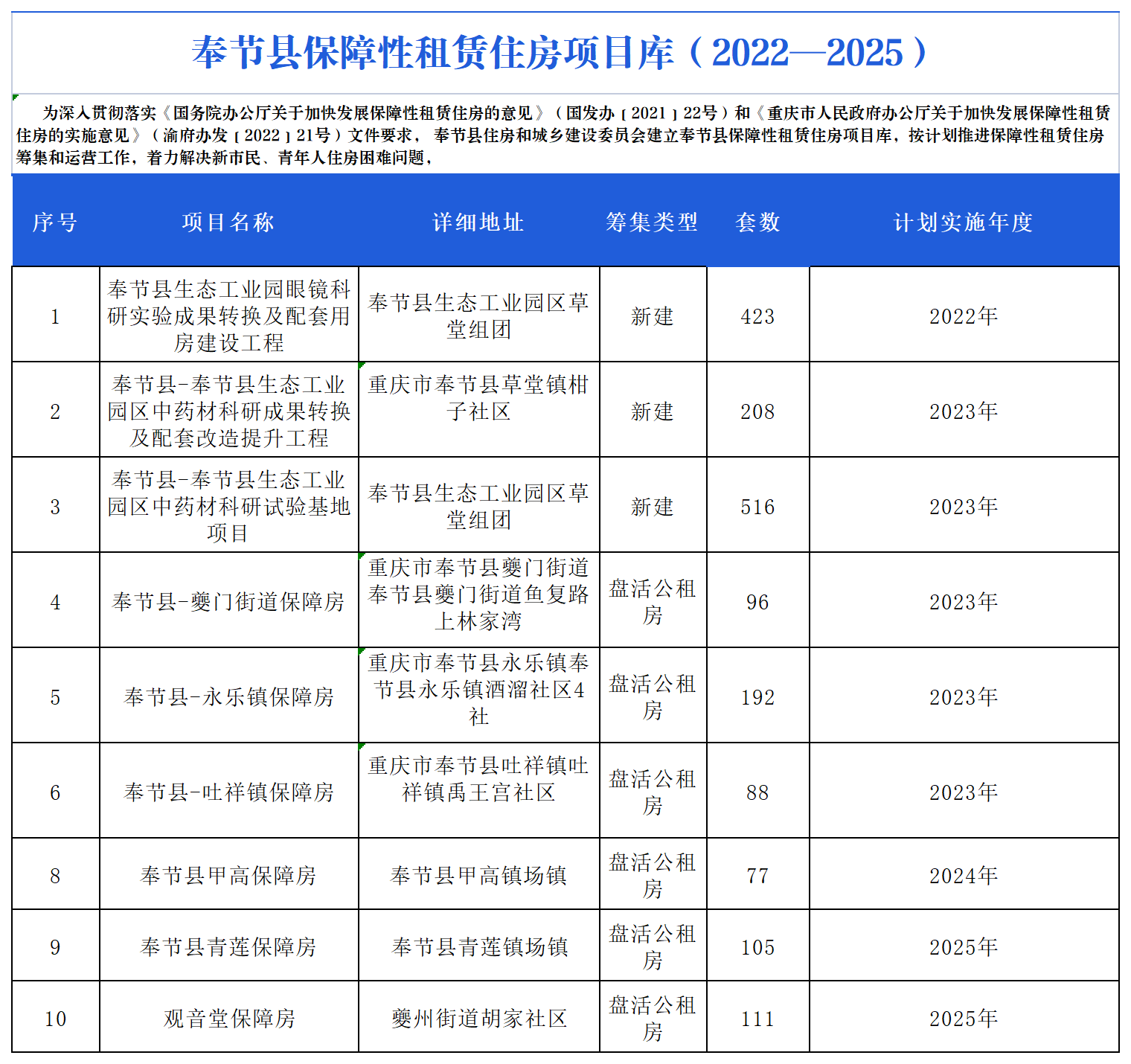Image resolution: width=1131 pixels, height=1064 pixels.
Task: Click the address 夔州街道胡家社区
Action: (x=478, y=1018)
